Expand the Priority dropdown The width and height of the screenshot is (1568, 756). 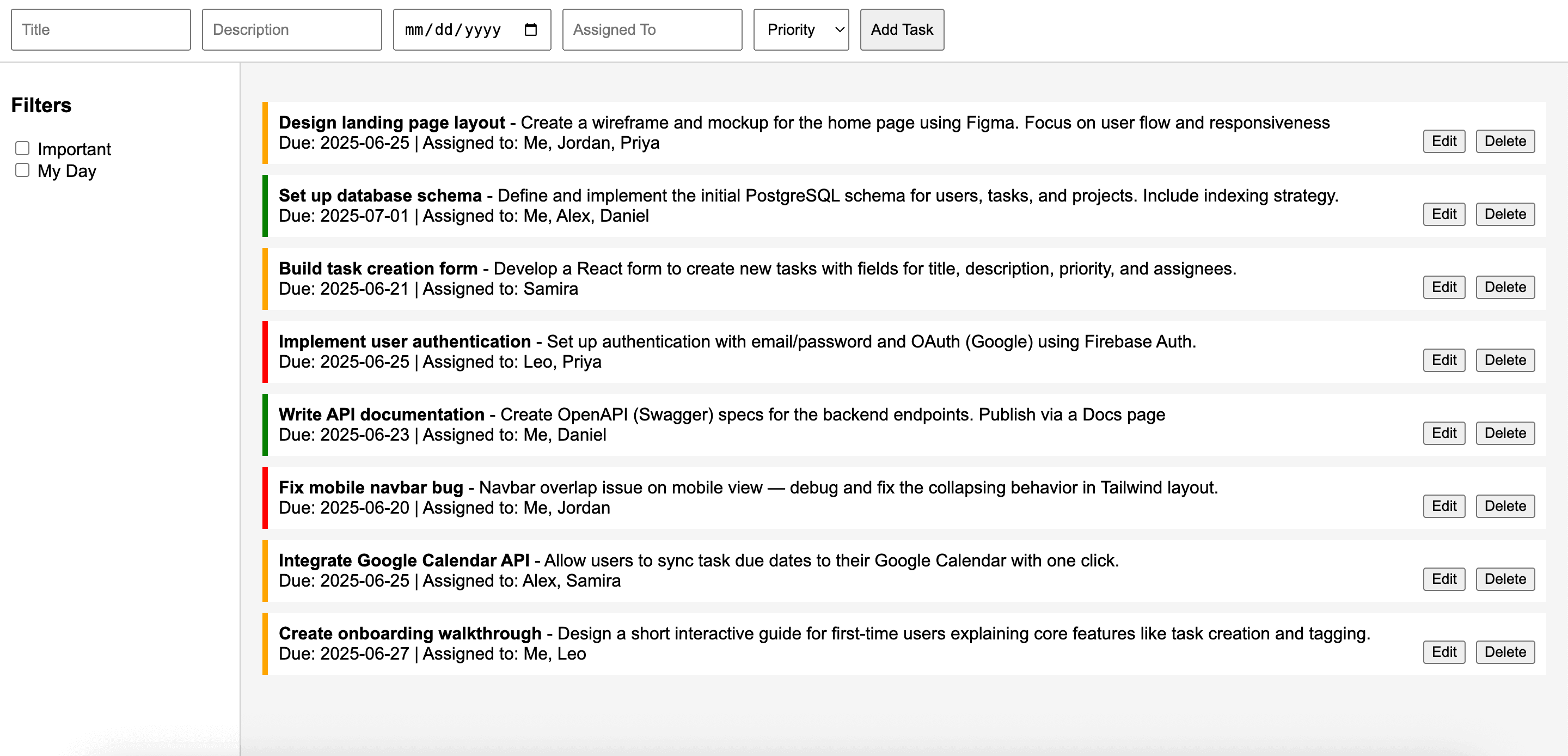coord(800,29)
